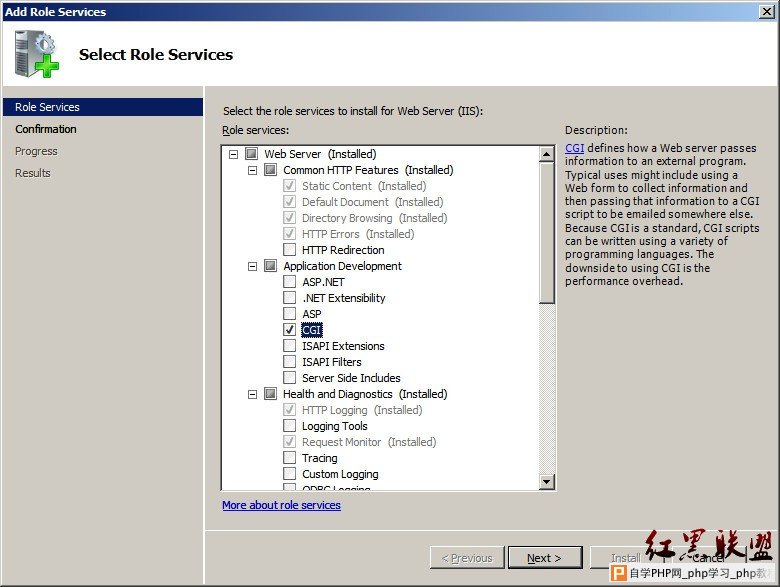Select Request Monitor (Installed) row
The image size is (780, 587).
point(369,442)
